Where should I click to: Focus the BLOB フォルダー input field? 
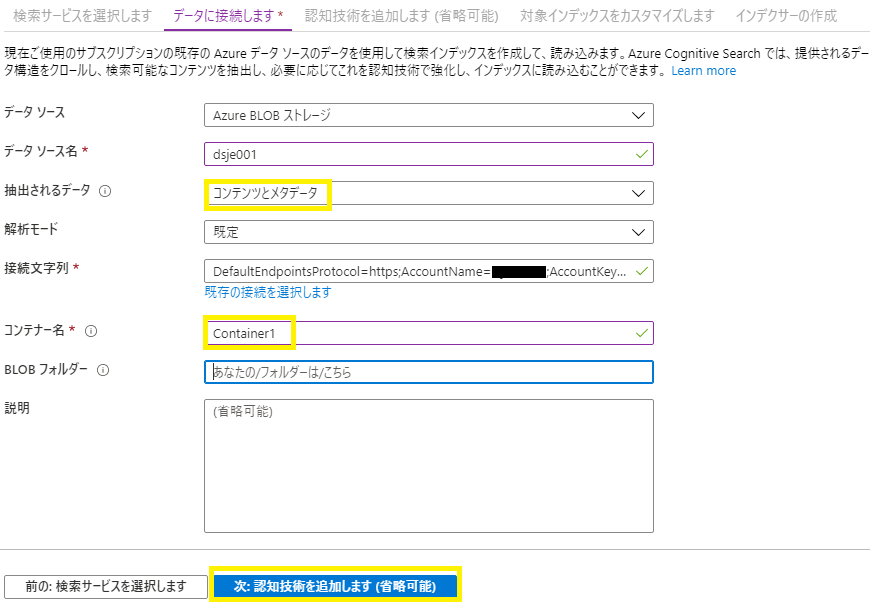428,372
